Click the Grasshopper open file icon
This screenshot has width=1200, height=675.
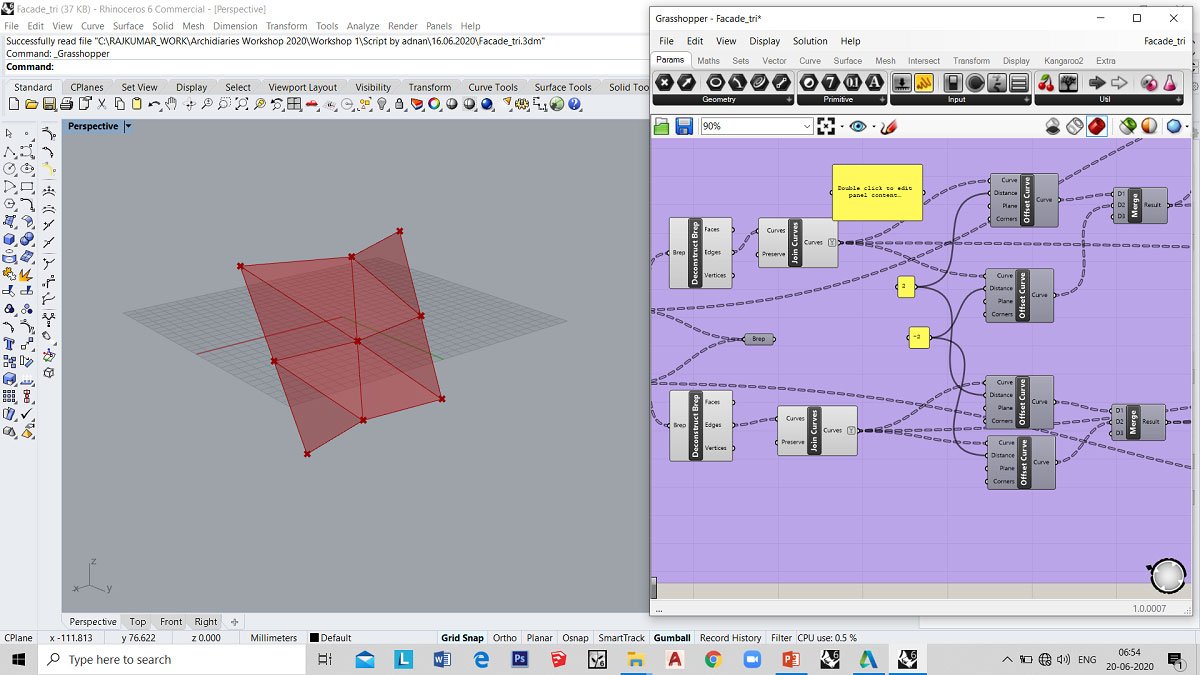[x=661, y=126]
